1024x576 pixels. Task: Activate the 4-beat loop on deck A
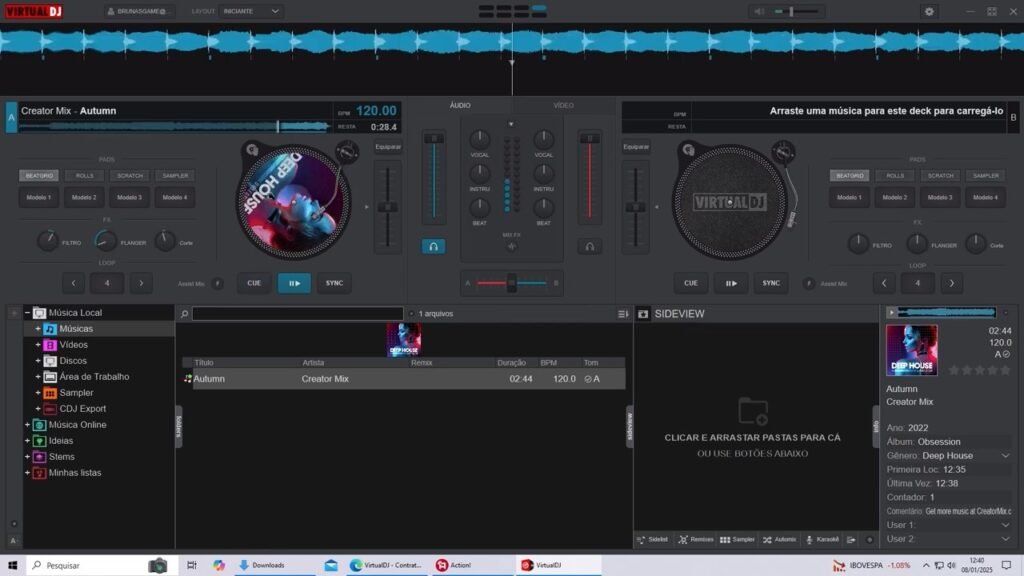click(x=107, y=283)
